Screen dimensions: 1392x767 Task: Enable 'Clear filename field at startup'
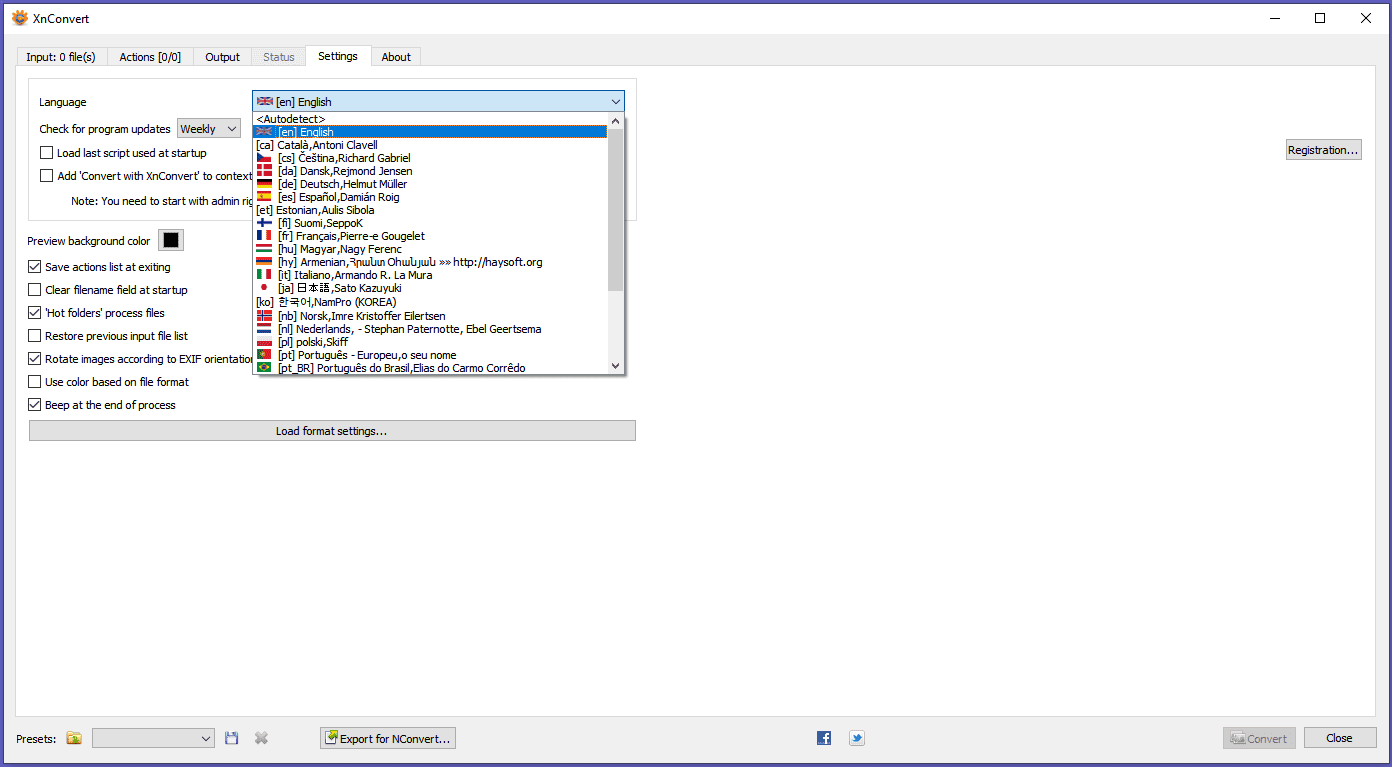coord(35,290)
